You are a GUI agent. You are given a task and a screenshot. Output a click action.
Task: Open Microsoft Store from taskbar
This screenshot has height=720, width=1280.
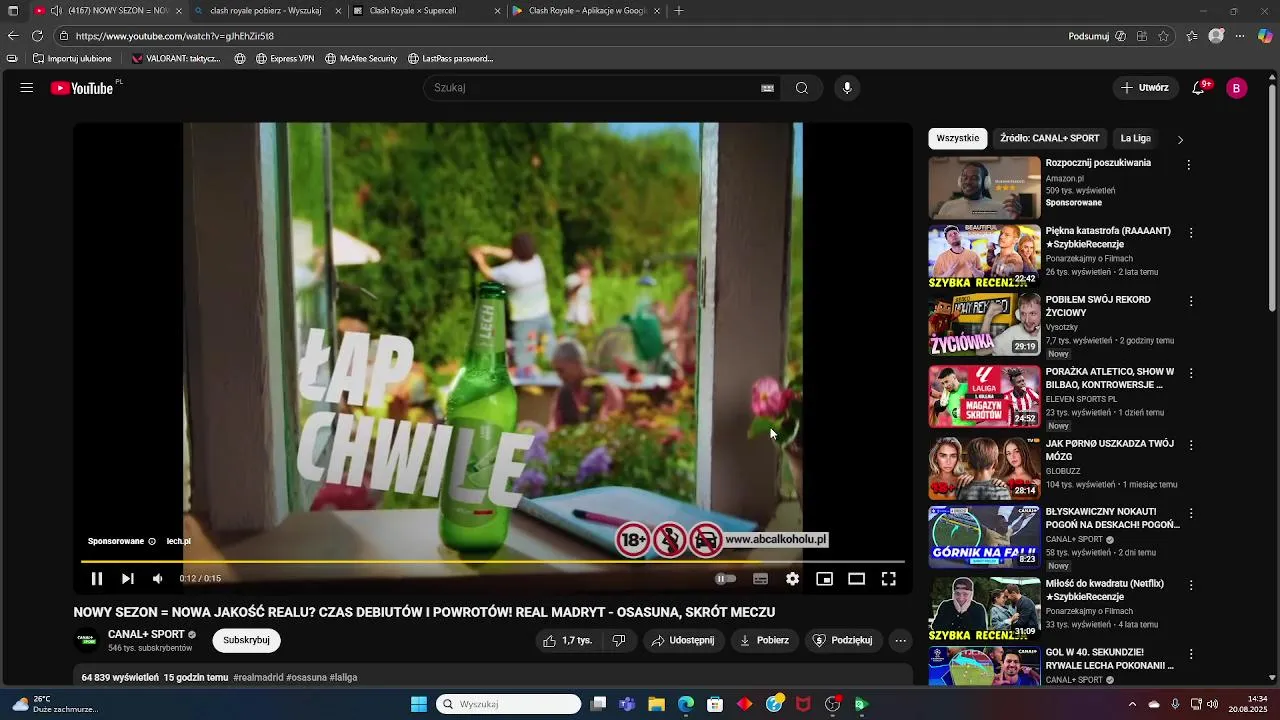(715, 704)
